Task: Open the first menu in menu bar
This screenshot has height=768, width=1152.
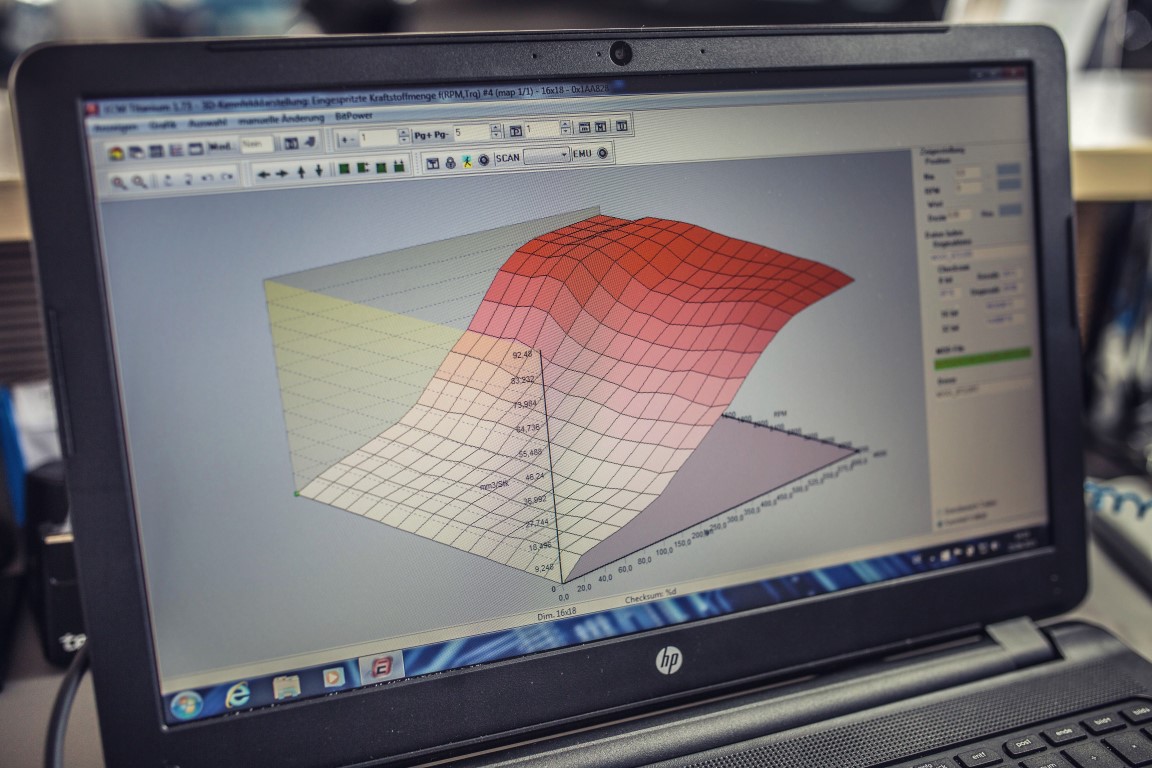Action: (x=116, y=127)
